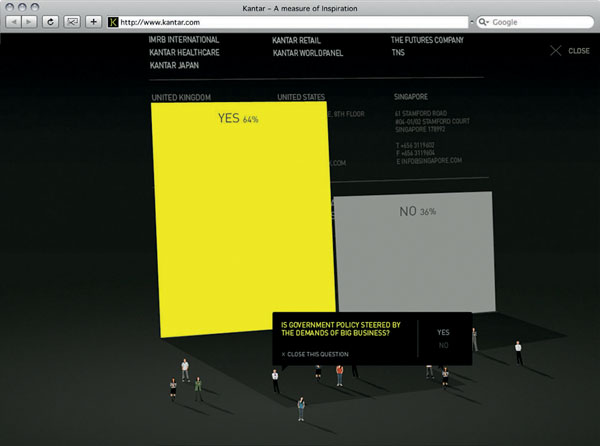Click the plus Add Bookmark button
Screen dimensions: 600x446
click(x=93, y=21)
